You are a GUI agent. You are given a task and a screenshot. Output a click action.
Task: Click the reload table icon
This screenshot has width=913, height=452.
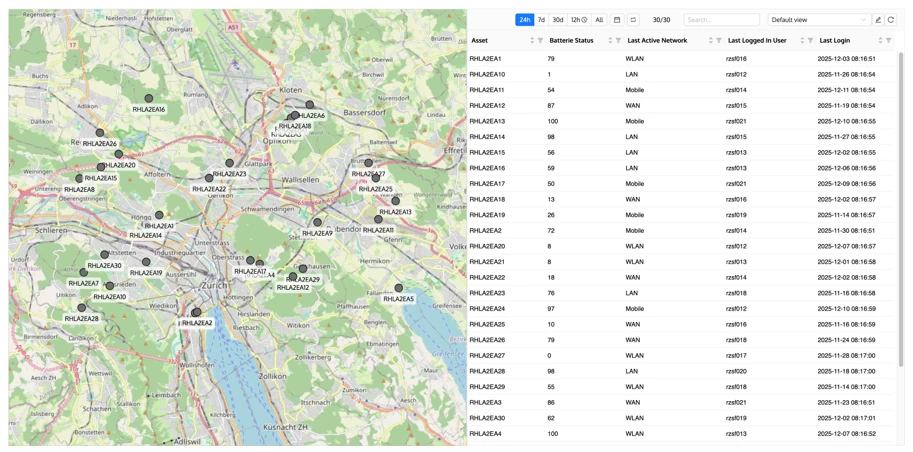click(891, 20)
